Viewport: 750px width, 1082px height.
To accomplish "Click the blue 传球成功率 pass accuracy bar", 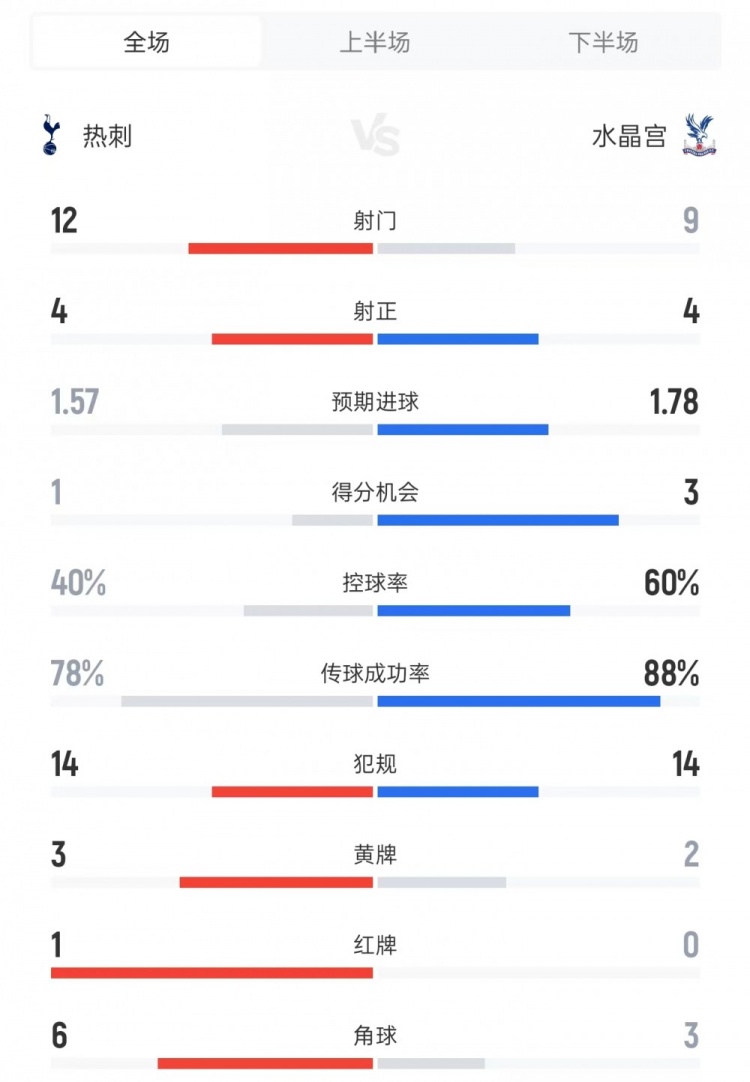I will coord(518,701).
